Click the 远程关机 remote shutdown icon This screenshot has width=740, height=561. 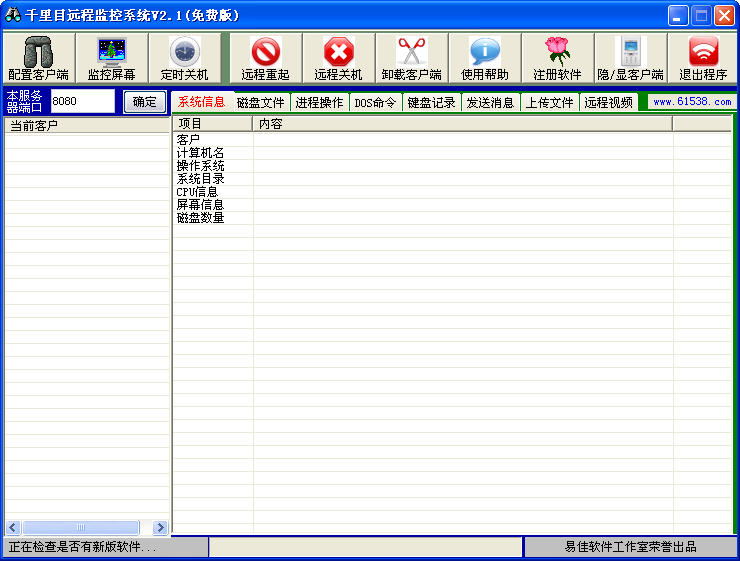coord(338,59)
